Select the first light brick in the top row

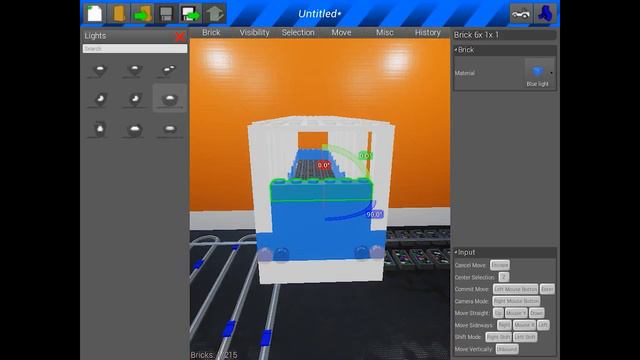pos(100,69)
